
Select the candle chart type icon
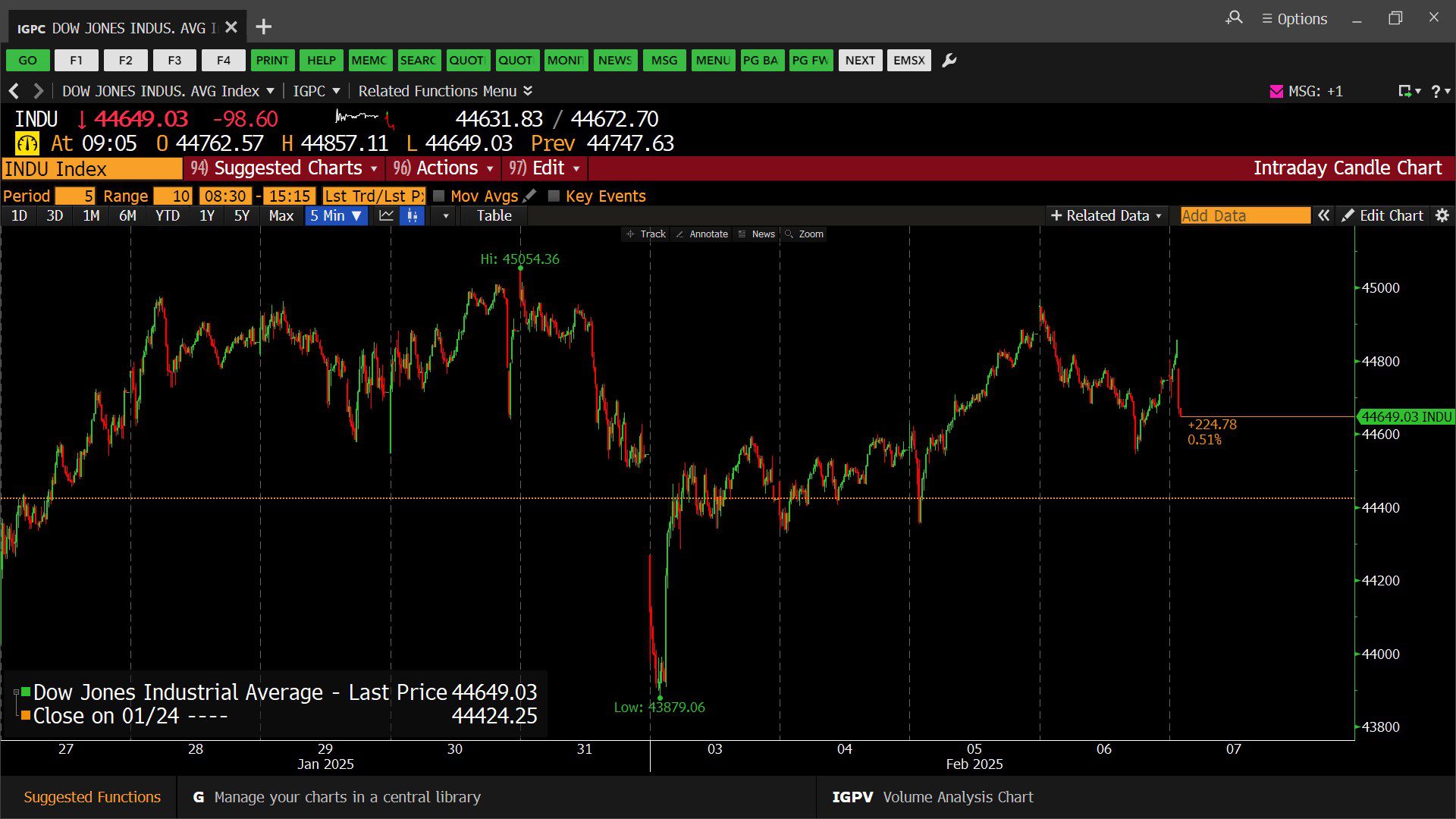[412, 216]
